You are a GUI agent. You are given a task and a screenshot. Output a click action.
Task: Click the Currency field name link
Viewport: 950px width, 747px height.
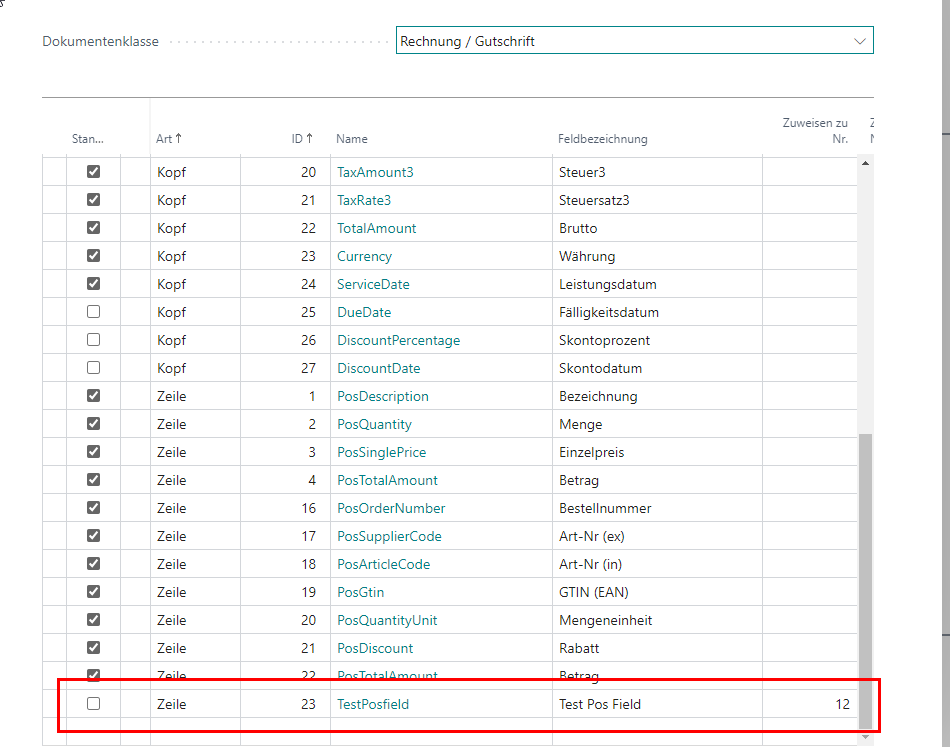[364, 256]
